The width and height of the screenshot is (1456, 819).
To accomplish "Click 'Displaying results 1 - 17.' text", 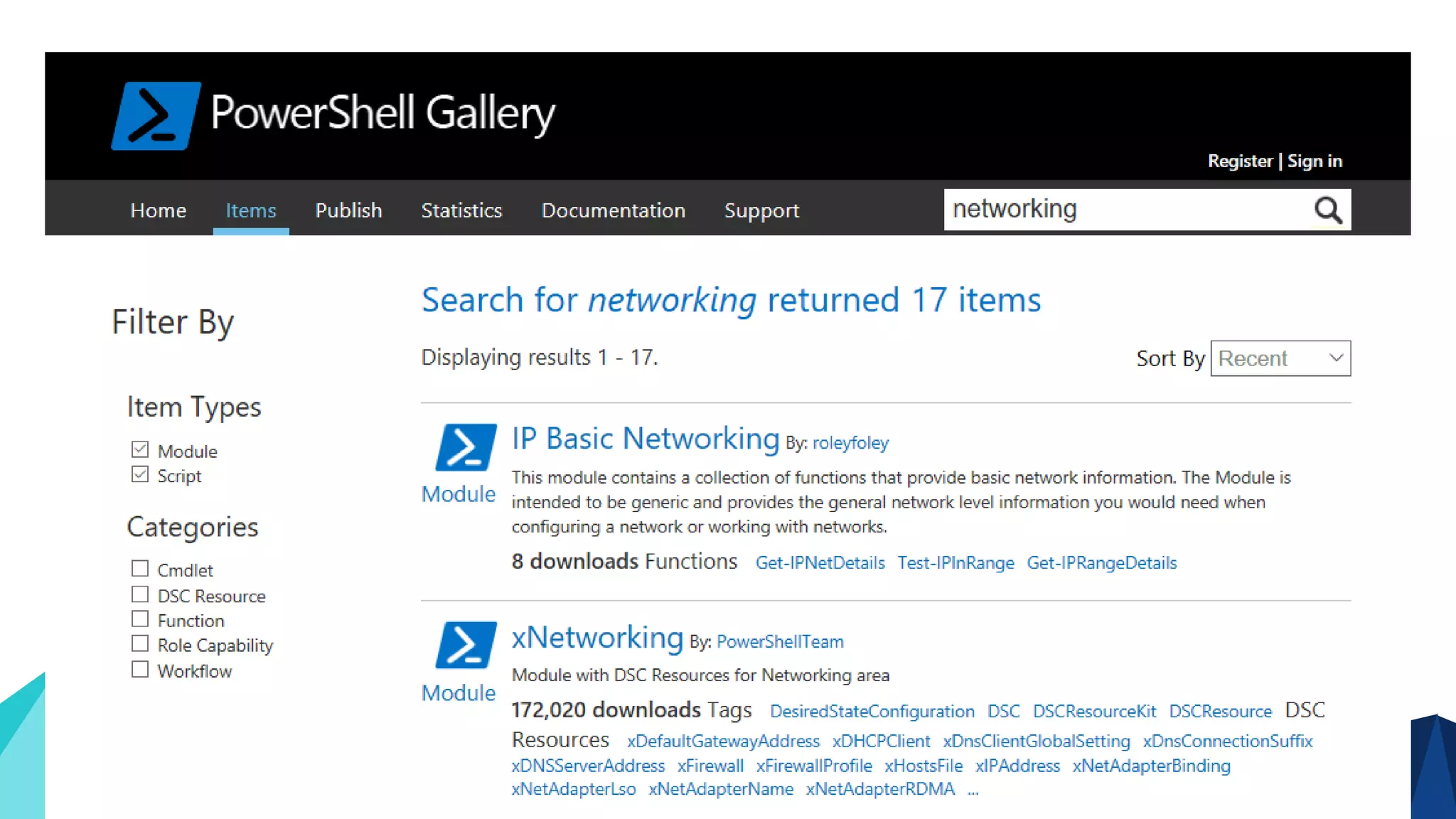I will (540, 358).
